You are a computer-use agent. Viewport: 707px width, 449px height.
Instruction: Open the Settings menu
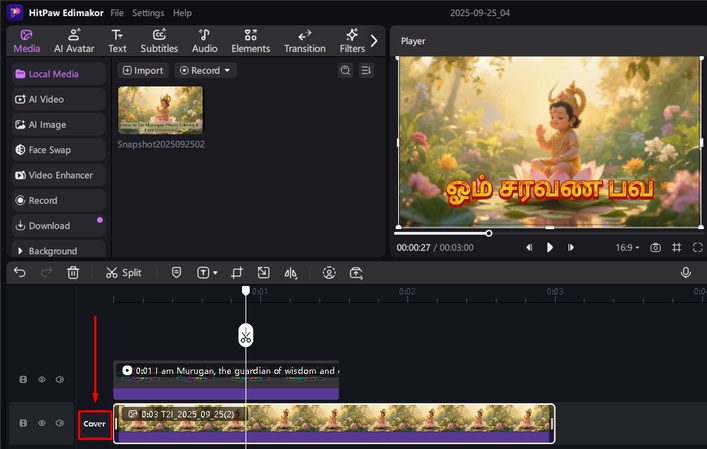[x=148, y=13]
